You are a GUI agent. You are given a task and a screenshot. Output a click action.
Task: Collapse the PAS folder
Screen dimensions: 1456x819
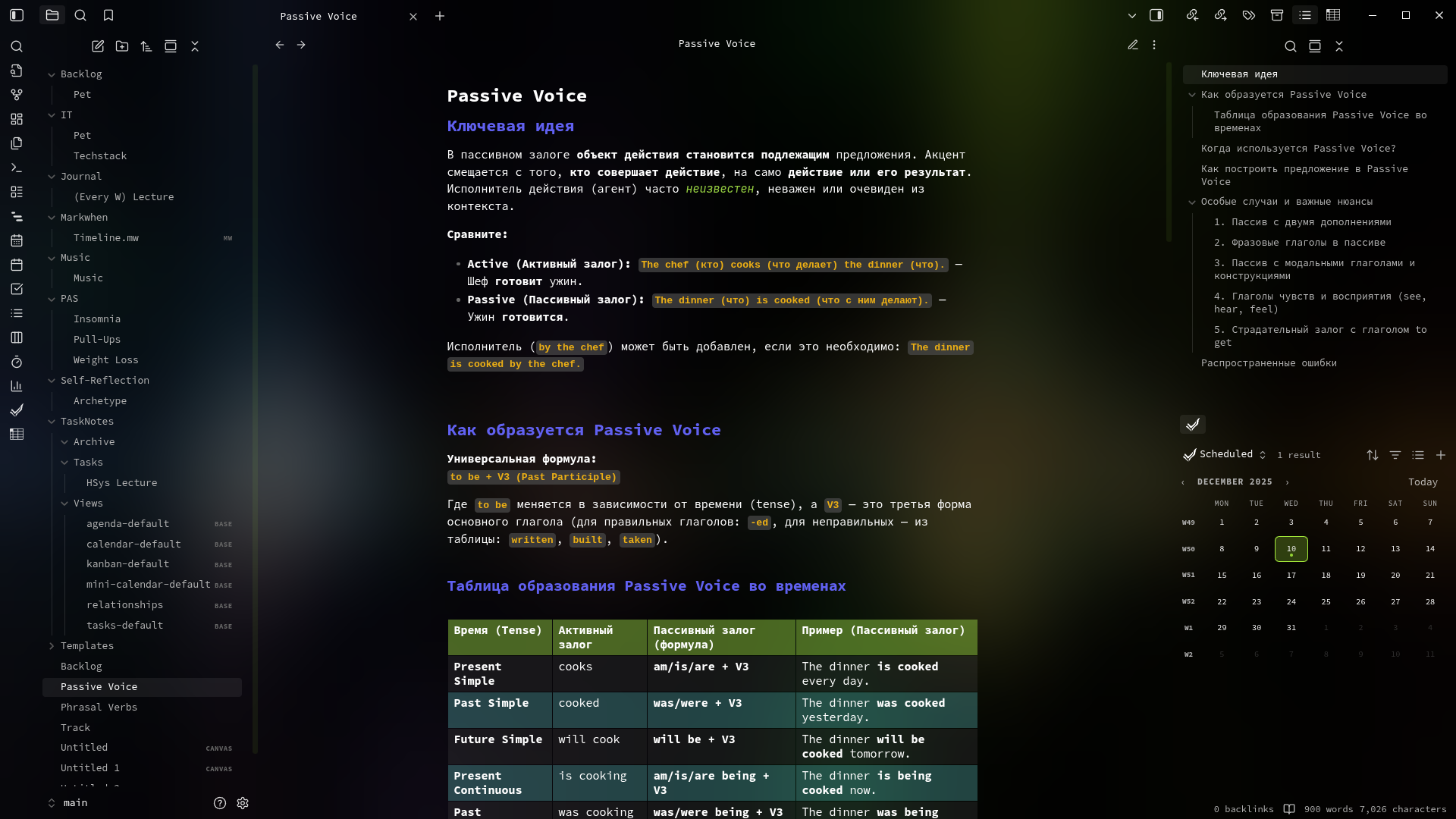coord(52,299)
